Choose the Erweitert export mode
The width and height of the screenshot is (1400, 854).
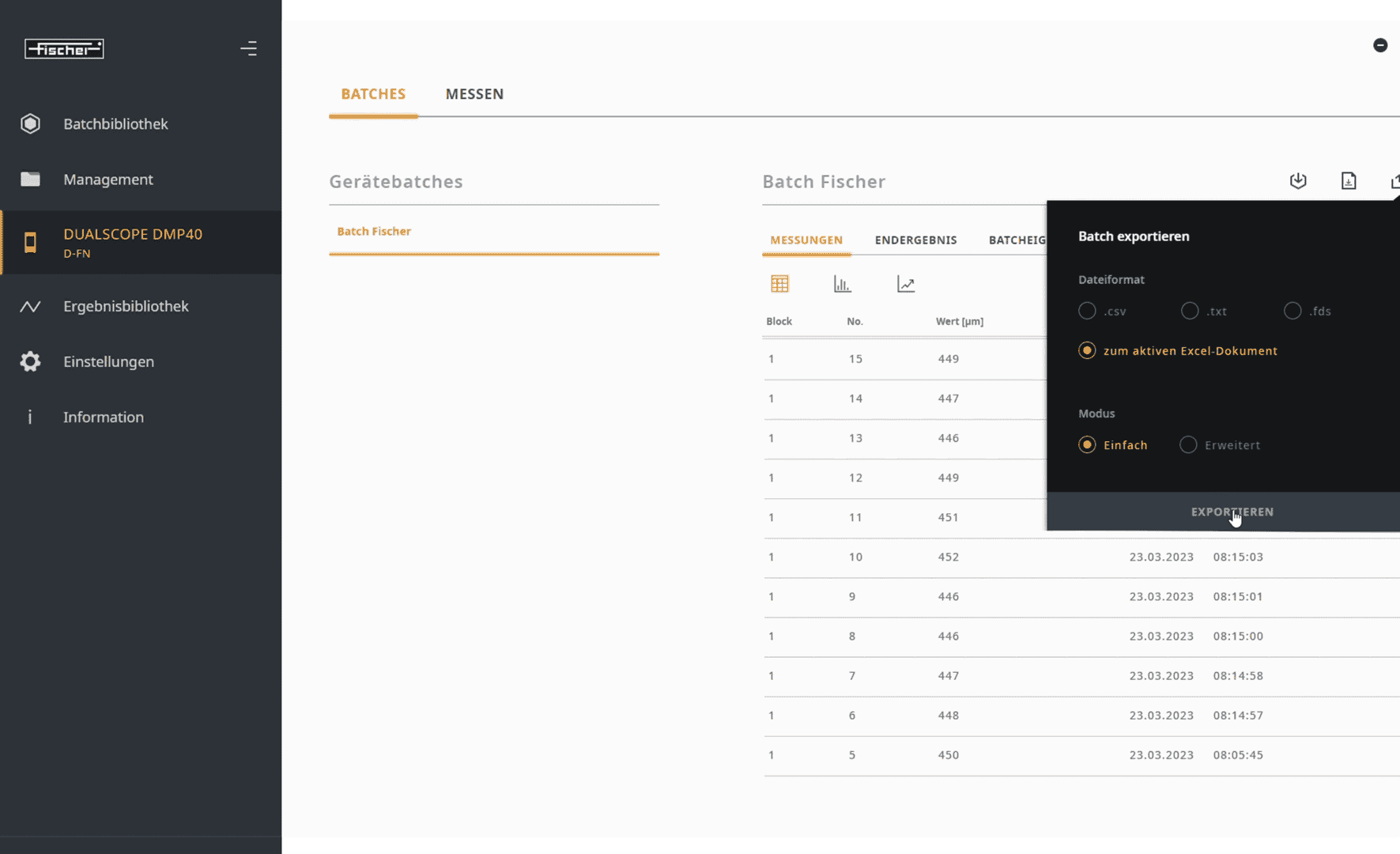point(1188,444)
